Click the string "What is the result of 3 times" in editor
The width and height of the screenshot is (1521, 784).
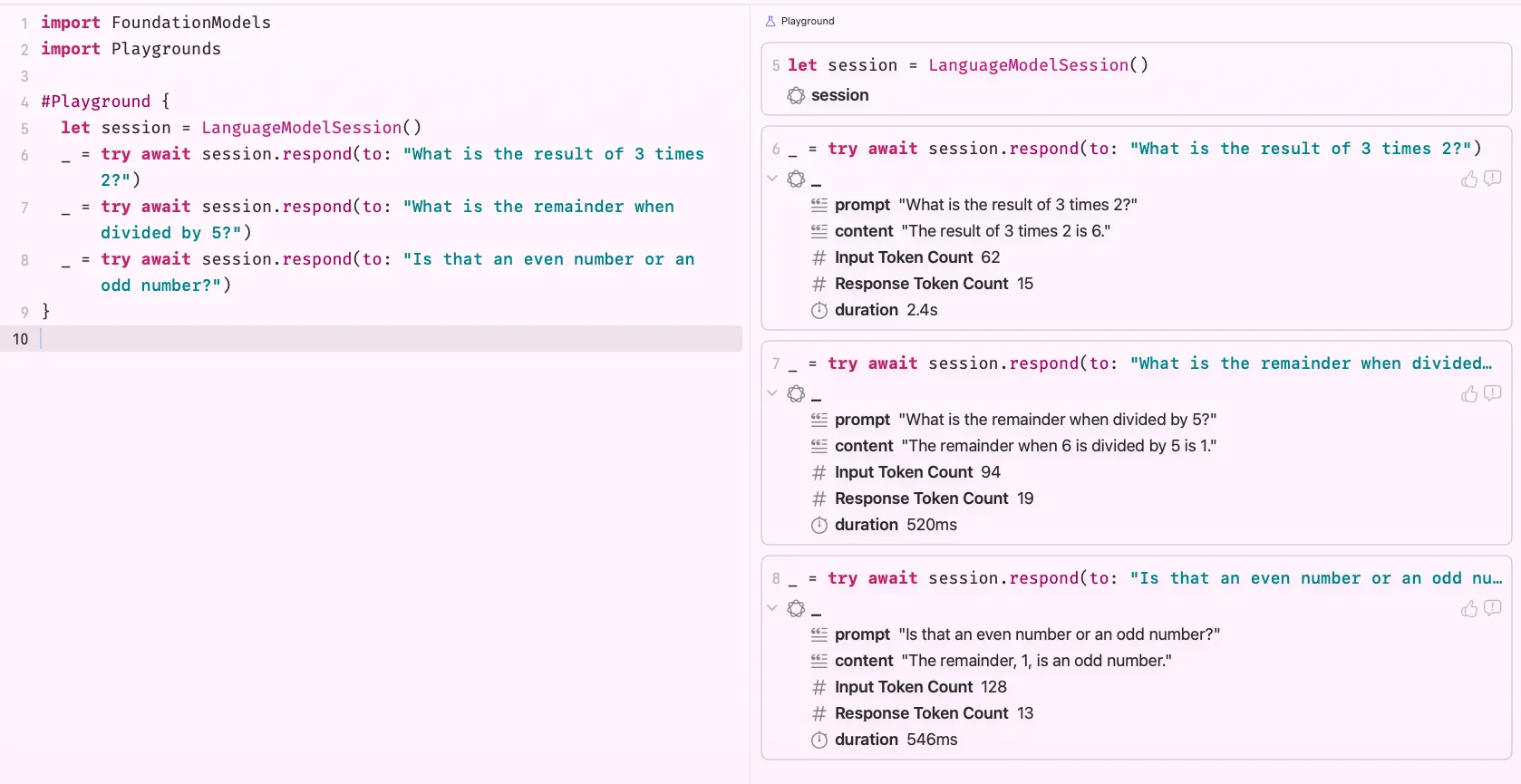pyautogui.click(x=554, y=154)
